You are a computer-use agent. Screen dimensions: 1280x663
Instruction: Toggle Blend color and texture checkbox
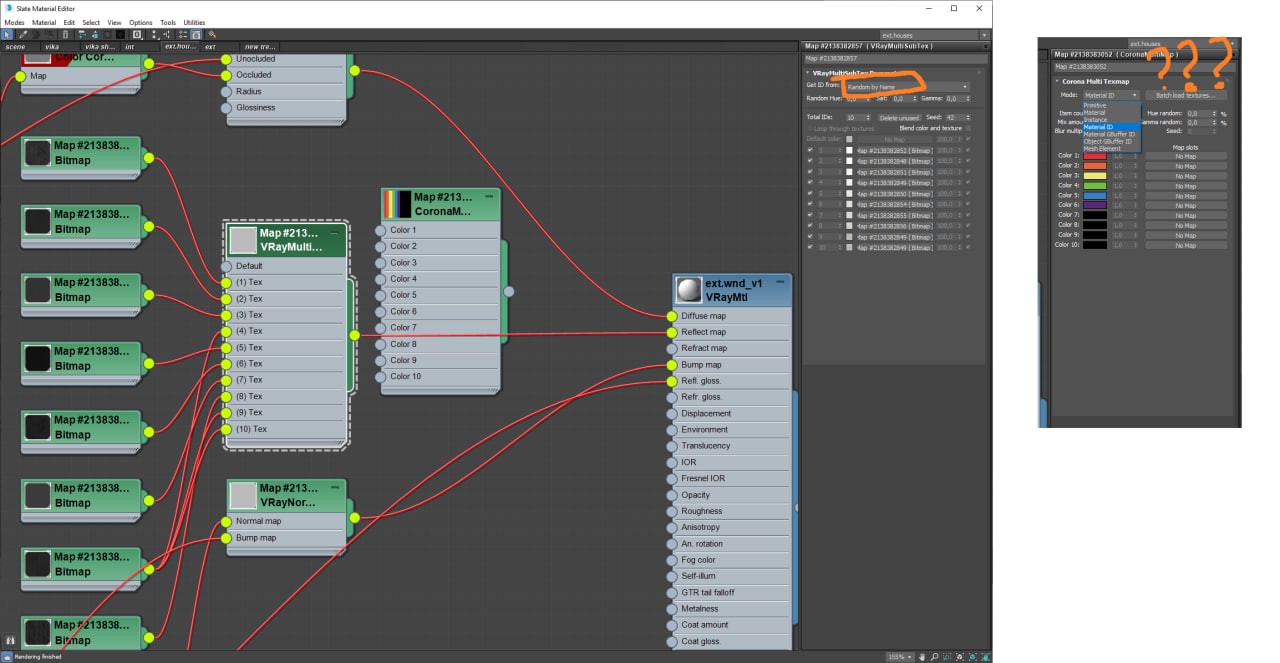click(968, 128)
